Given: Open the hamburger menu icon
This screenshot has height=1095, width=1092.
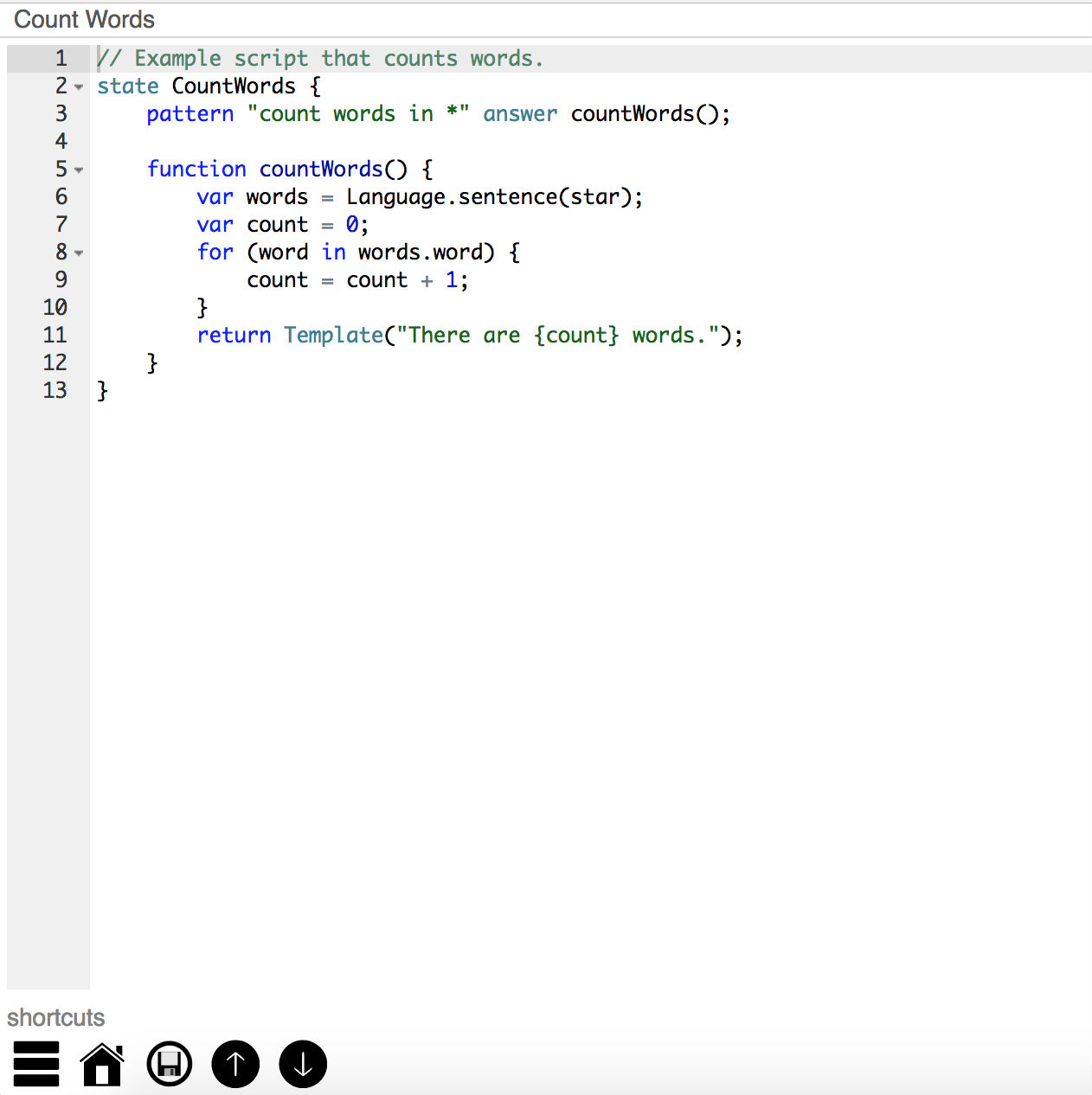Looking at the screenshot, I should pyautogui.click(x=36, y=1063).
